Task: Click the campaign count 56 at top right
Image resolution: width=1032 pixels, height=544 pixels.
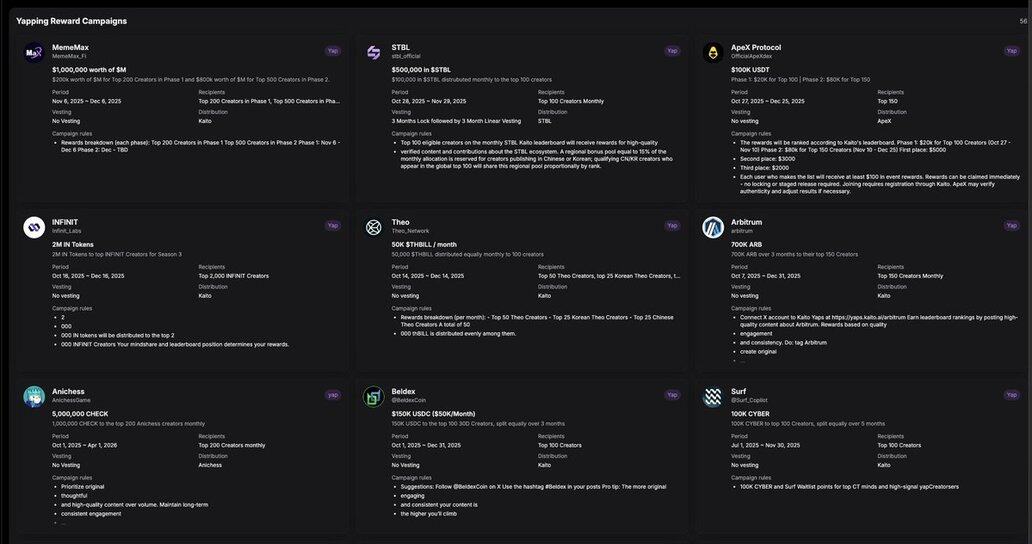Action: (1023, 21)
